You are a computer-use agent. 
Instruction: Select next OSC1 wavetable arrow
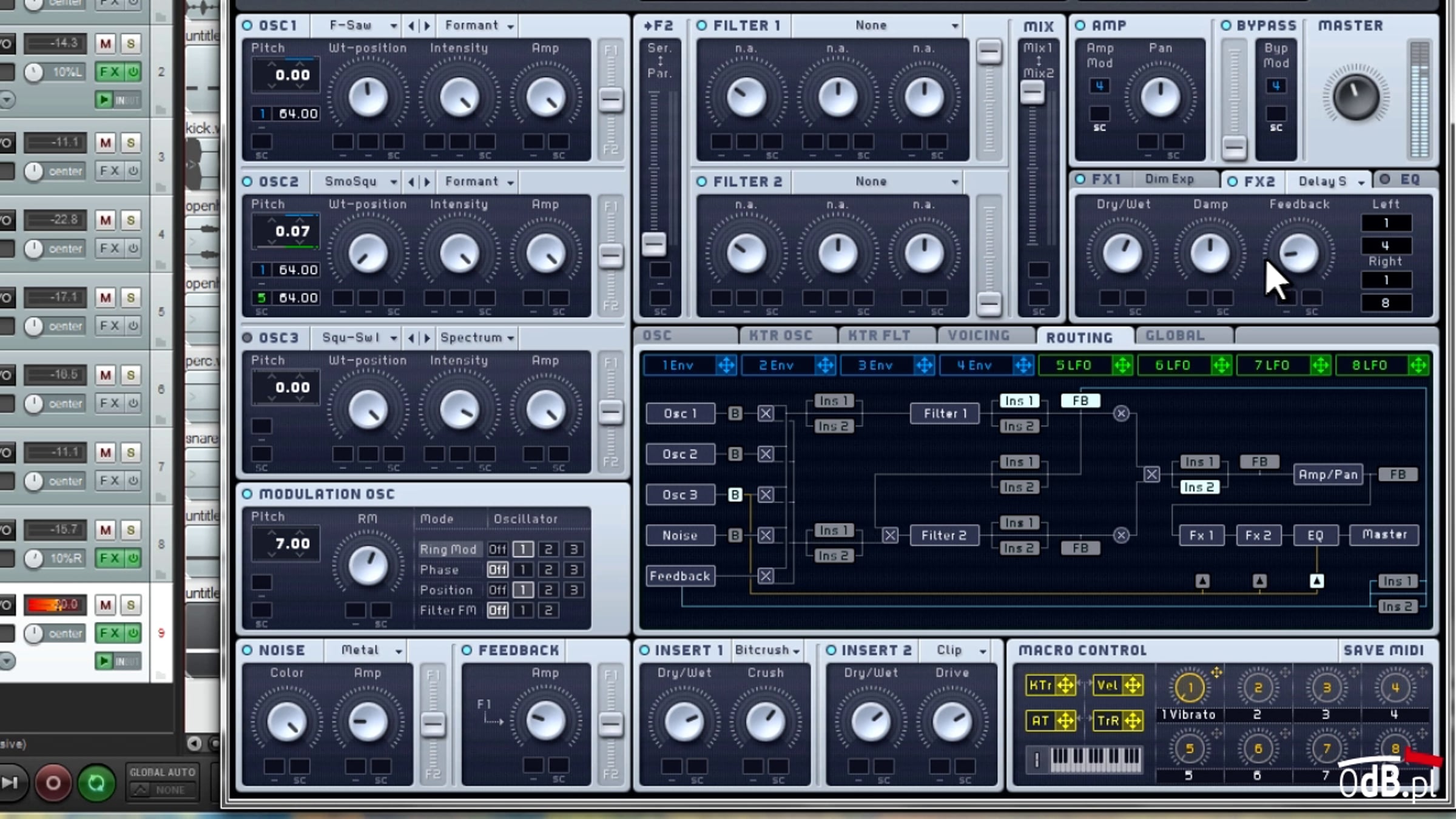(x=427, y=25)
